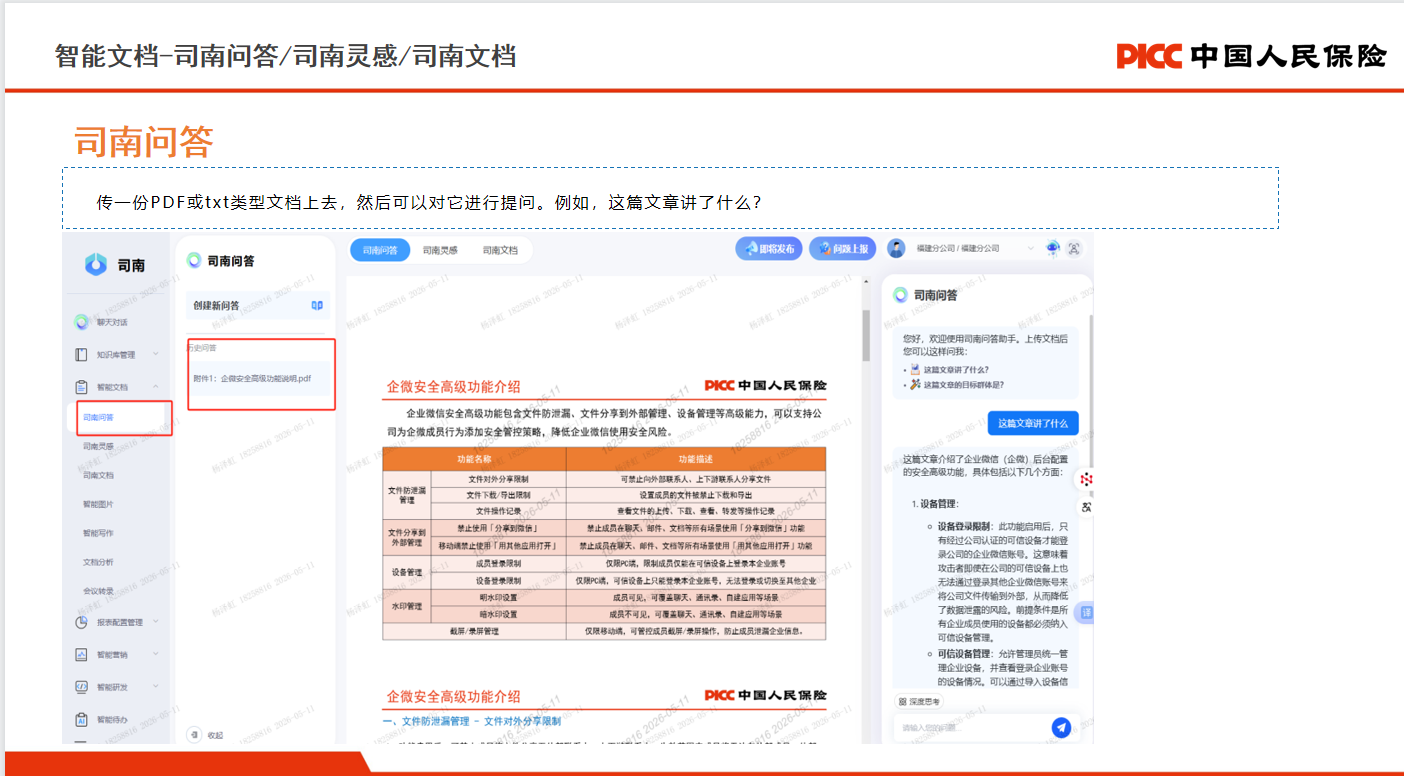Open 会议转录 in the sidebar

click(98, 591)
